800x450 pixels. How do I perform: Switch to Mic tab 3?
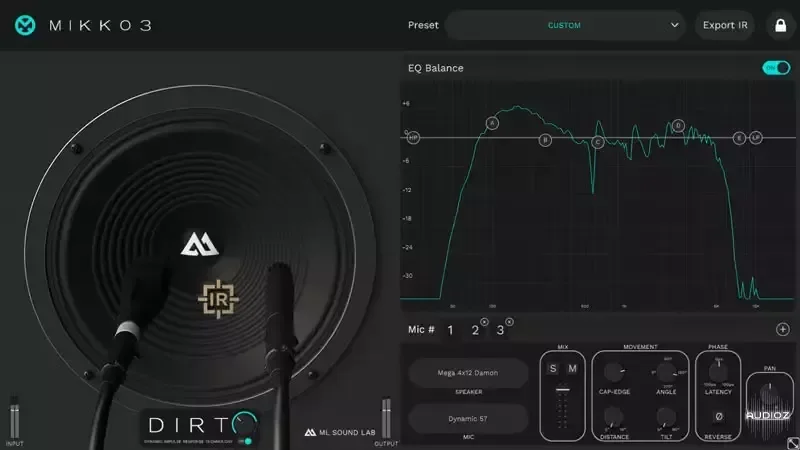tap(500, 331)
